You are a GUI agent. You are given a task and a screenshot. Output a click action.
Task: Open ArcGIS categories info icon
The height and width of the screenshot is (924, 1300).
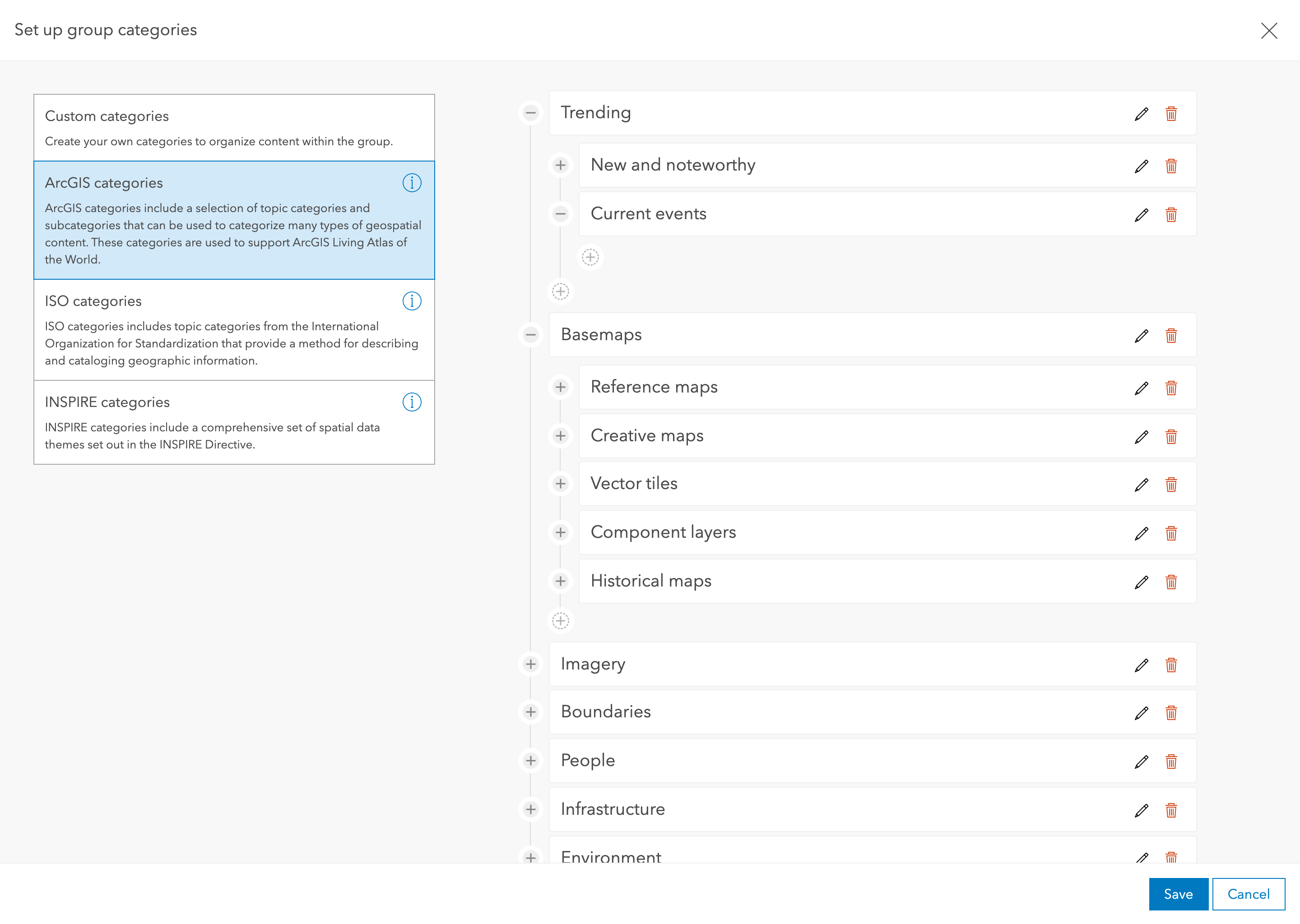[x=412, y=183]
